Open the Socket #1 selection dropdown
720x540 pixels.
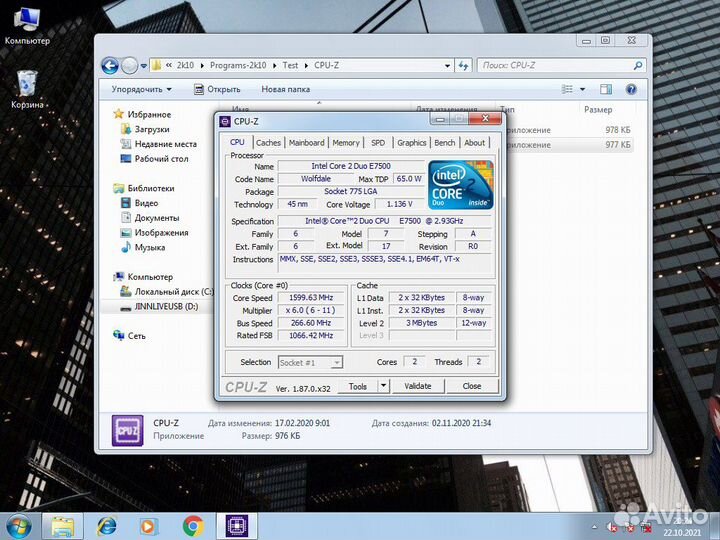(310, 363)
